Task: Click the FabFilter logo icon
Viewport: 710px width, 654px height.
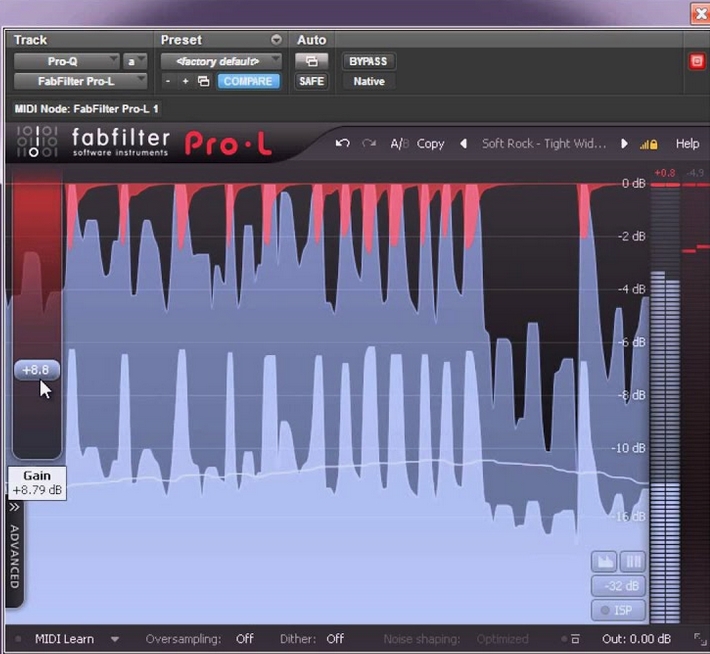Action: coord(37,141)
